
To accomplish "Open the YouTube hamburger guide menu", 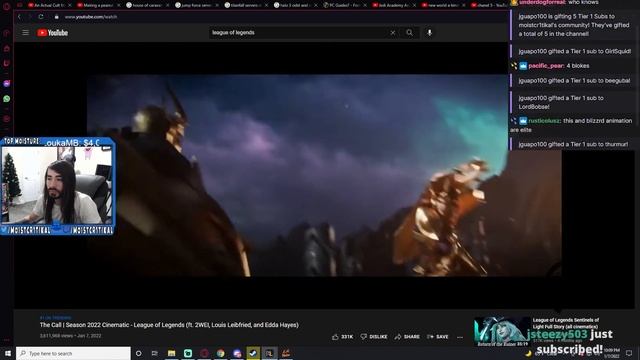I will pos(25,33).
